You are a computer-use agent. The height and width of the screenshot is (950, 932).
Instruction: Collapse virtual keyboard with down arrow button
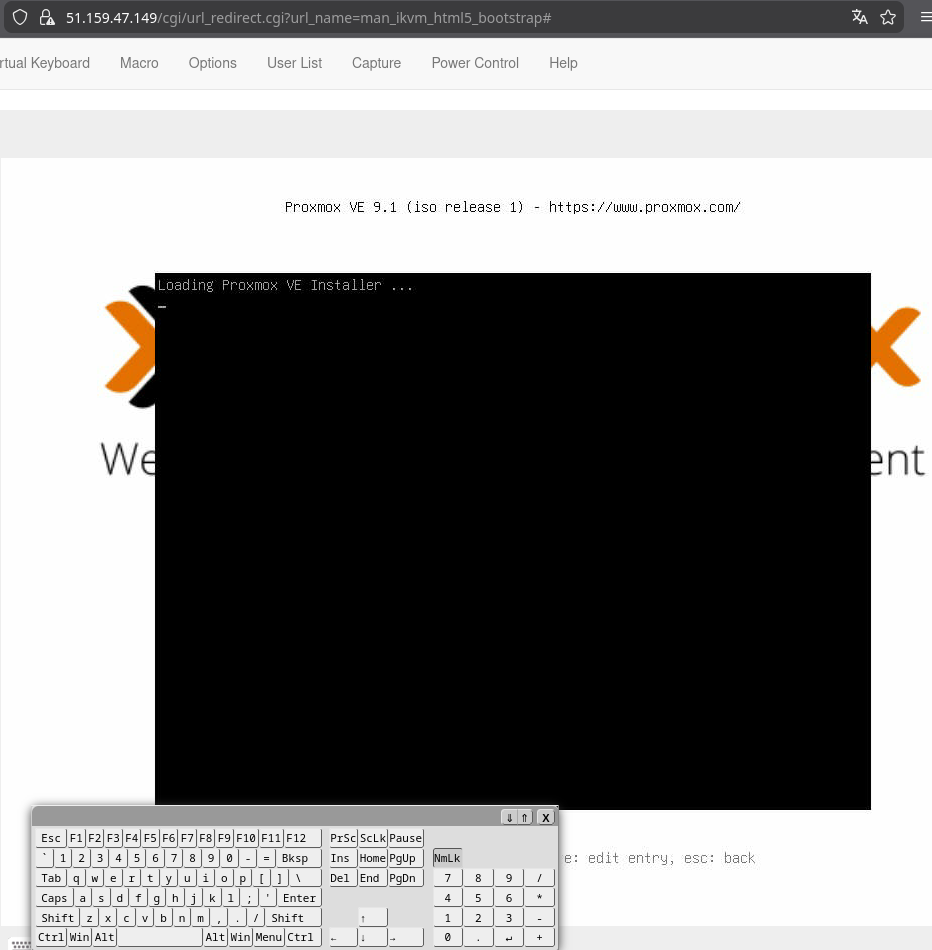pyautogui.click(x=509, y=817)
